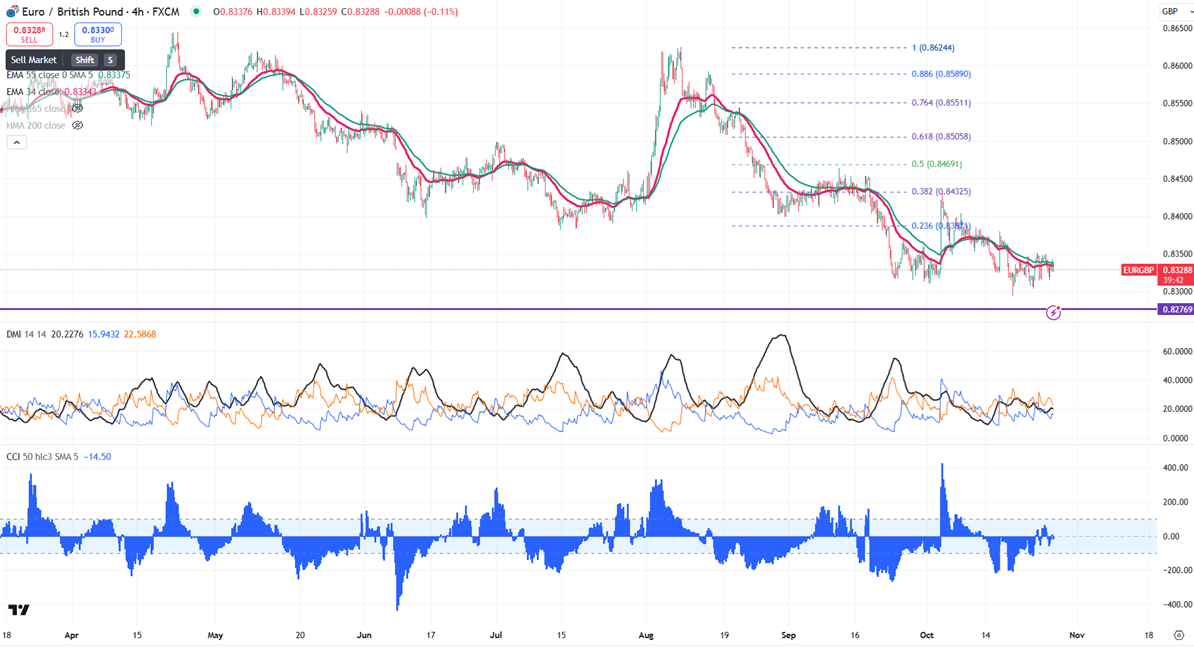Select the EMA 34 close indicator label

pyautogui.click(x=34, y=91)
